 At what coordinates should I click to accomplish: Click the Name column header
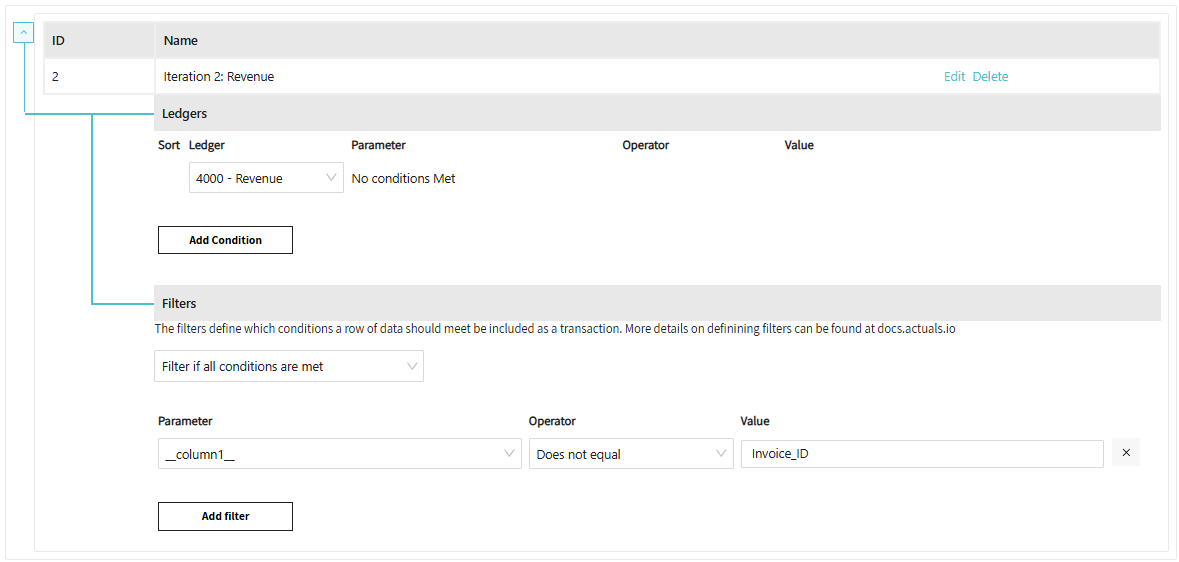[x=181, y=41]
